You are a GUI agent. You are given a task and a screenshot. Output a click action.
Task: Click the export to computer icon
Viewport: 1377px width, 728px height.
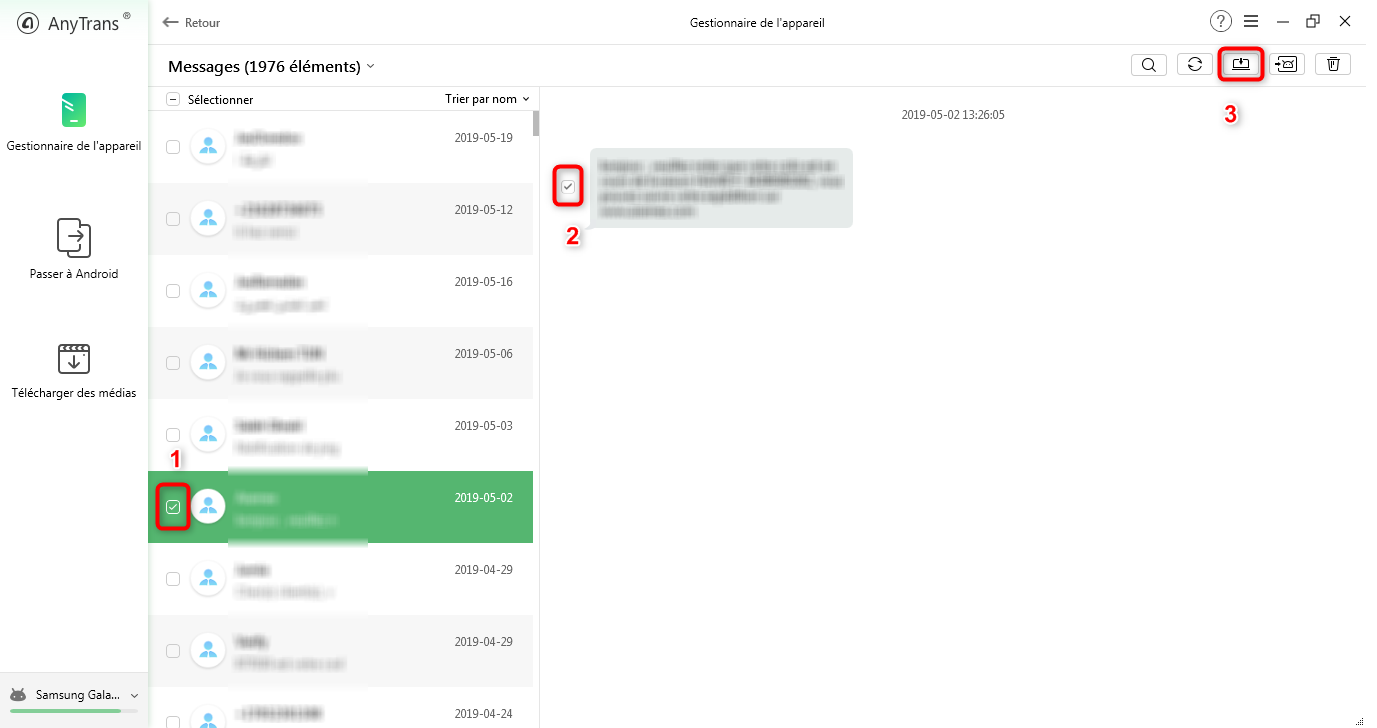tap(1241, 64)
